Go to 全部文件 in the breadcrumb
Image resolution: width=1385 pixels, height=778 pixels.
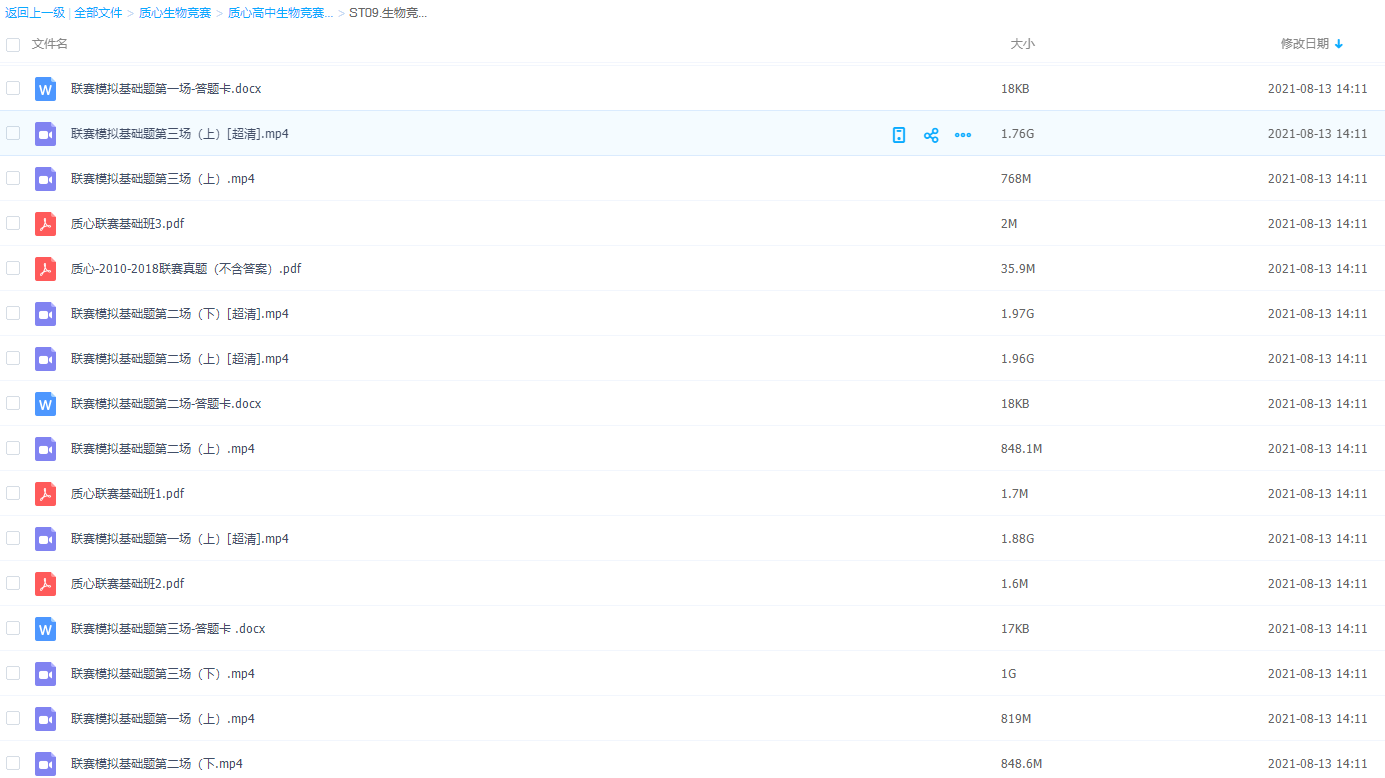point(98,13)
